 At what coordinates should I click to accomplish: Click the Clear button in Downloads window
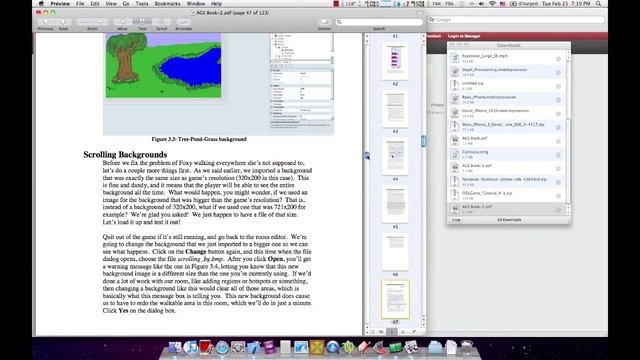point(456,220)
